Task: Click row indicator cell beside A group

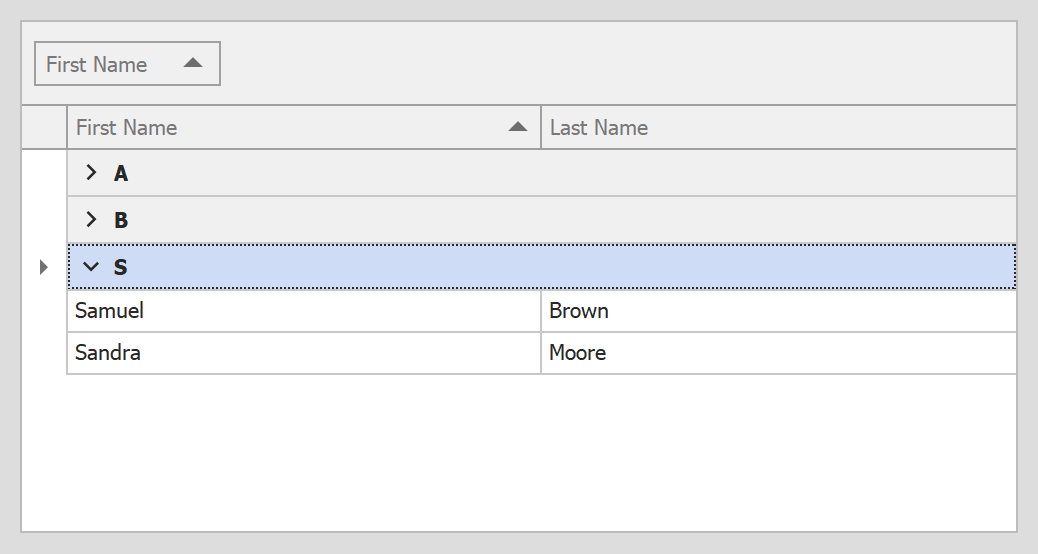Action: click(x=44, y=174)
